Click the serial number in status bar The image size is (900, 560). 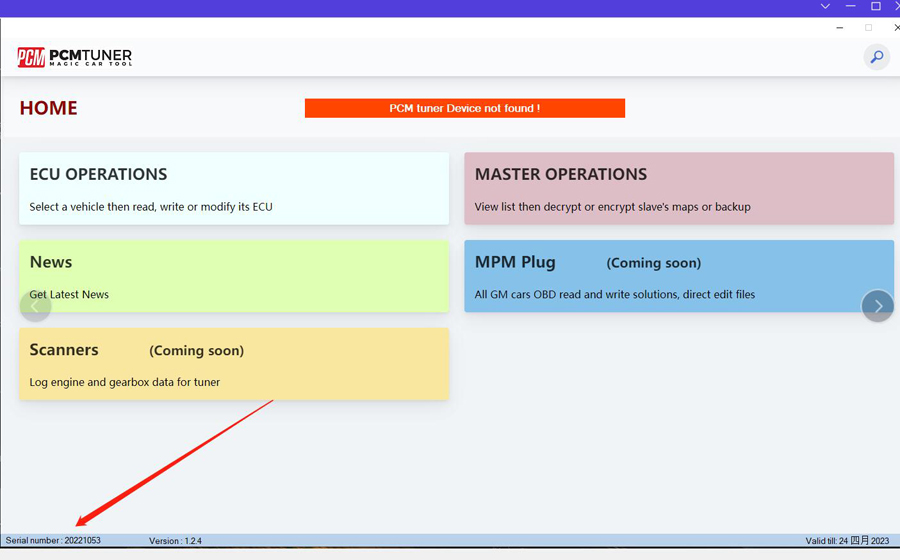[54, 541]
